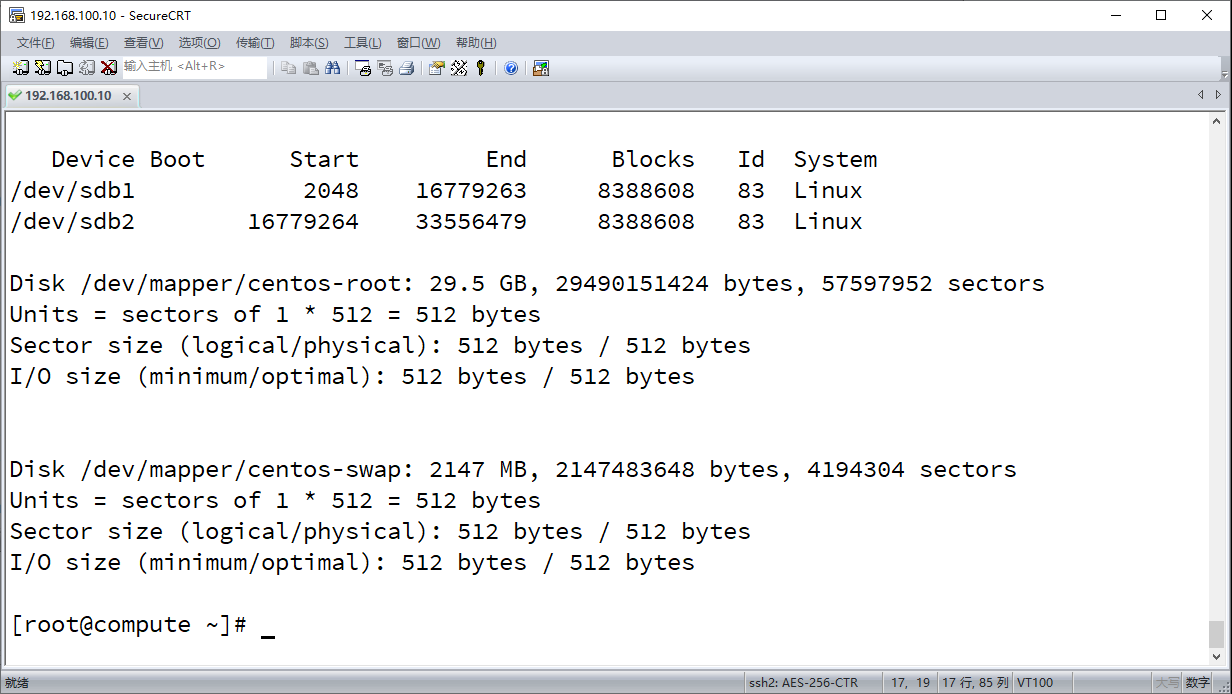Click the Start value 16779264
The width and height of the screenshot is (1232, 694).
[x=303, y=222]
